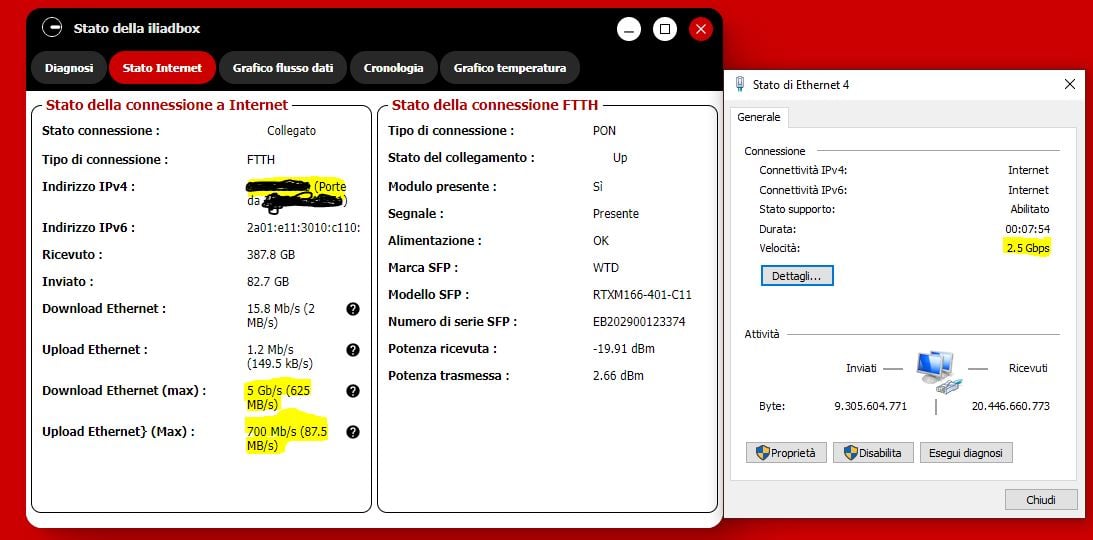Click the Proprietà button
This screenshot has height=540, width=1093.
pos(787,453)
